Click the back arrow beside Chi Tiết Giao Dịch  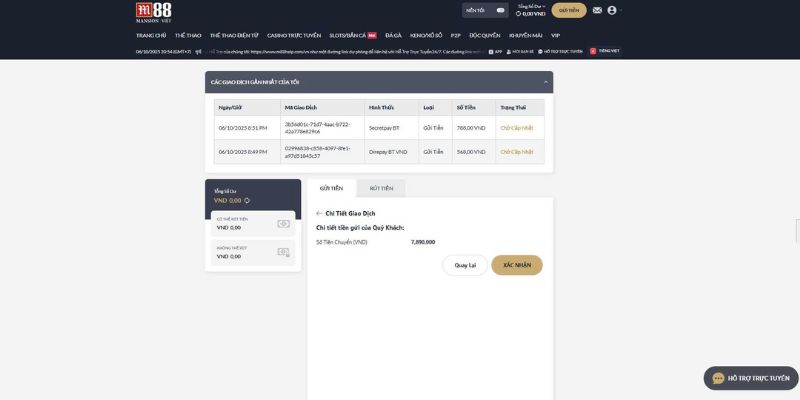coord(319,213)
